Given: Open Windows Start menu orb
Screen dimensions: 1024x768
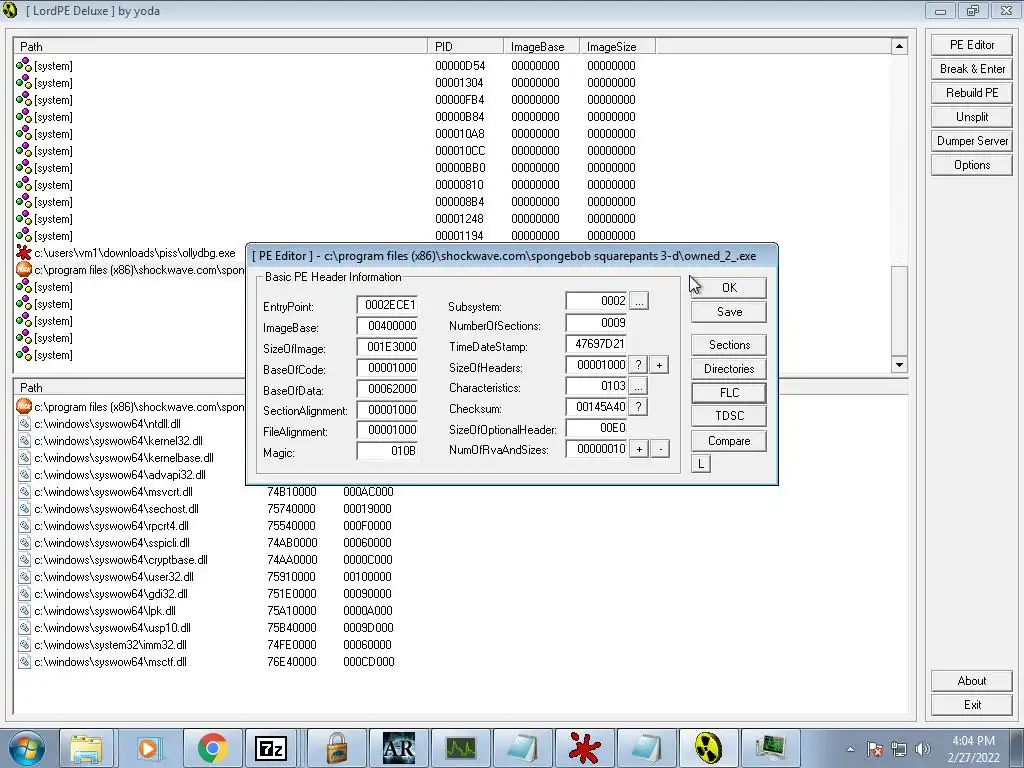Looking at the screenshot, I should tap(25, 748).
